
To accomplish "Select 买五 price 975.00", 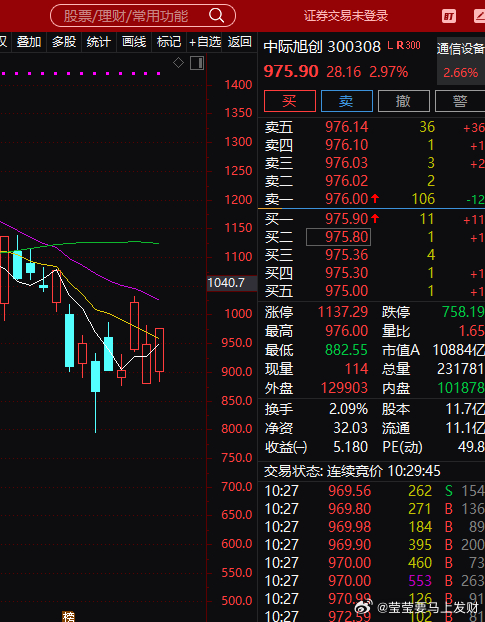I will [347, 291].
